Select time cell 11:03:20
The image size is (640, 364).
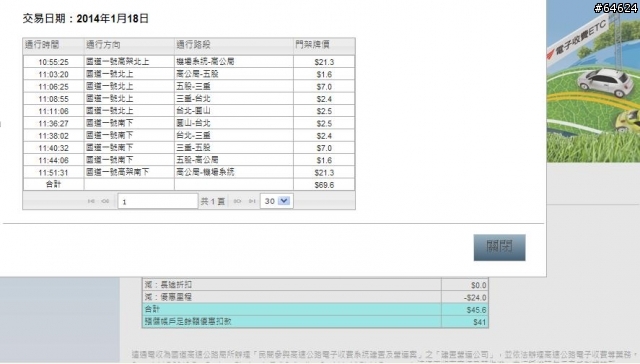53,74
